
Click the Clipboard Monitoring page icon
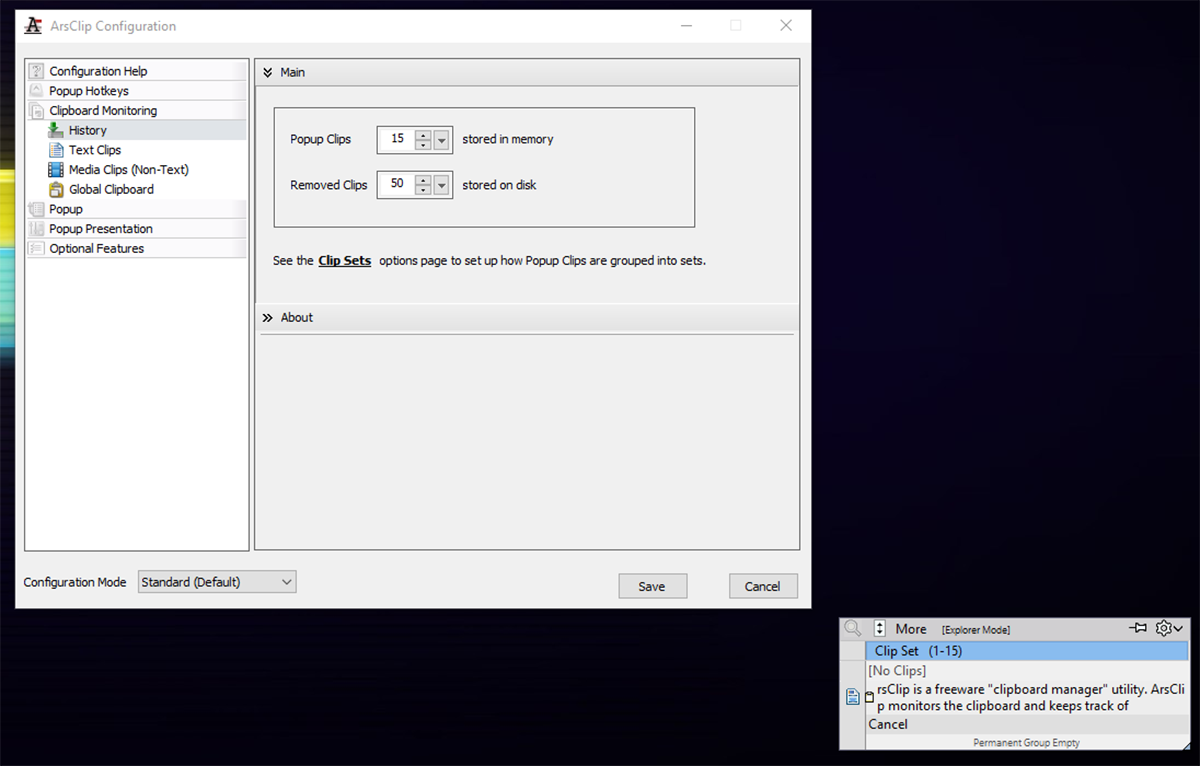click(x=36, y=111)
